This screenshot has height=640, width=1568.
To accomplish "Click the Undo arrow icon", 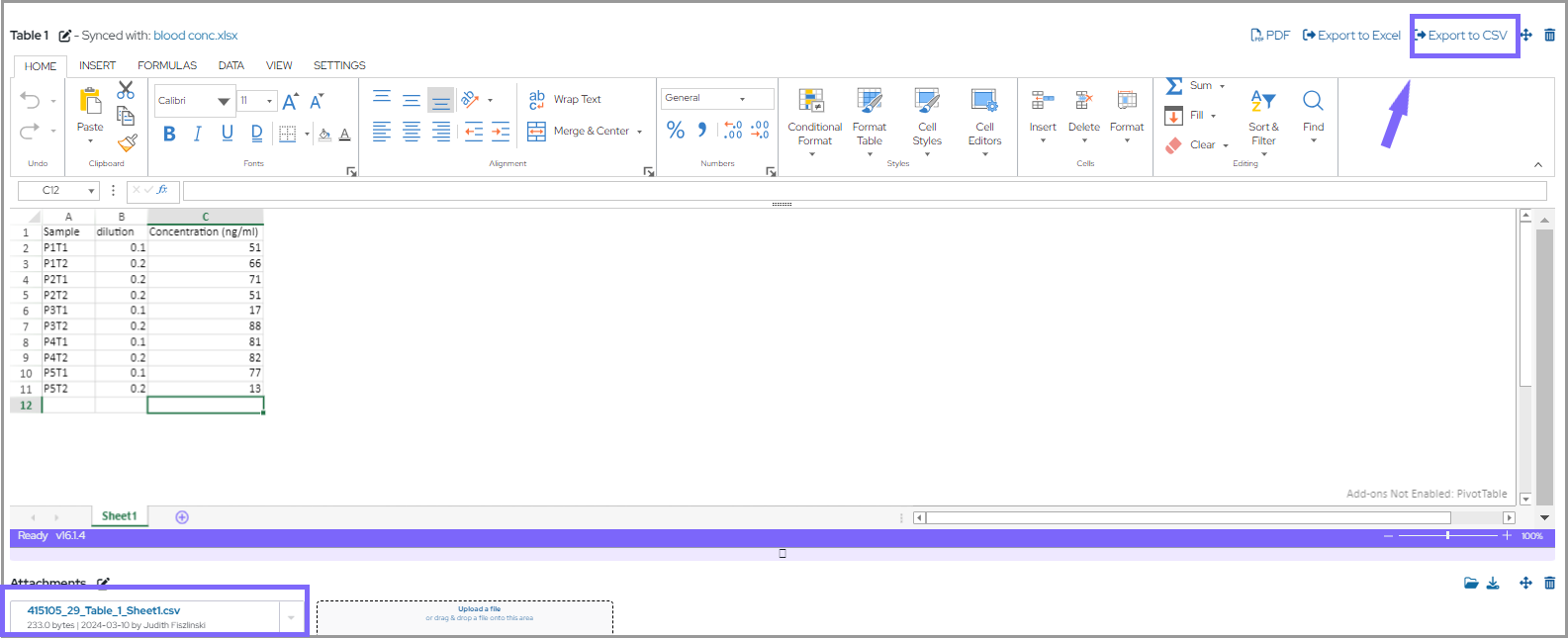I will click(x=31, y=101).
